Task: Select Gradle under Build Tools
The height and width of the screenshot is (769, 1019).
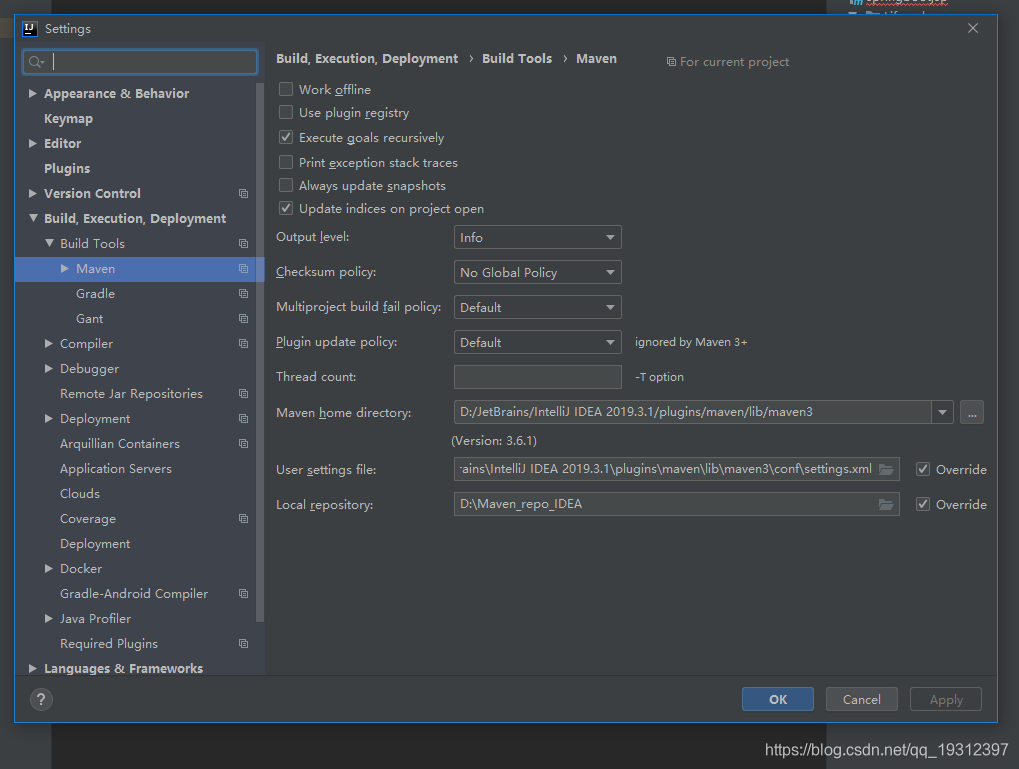Action: click(x=96, y=294)
